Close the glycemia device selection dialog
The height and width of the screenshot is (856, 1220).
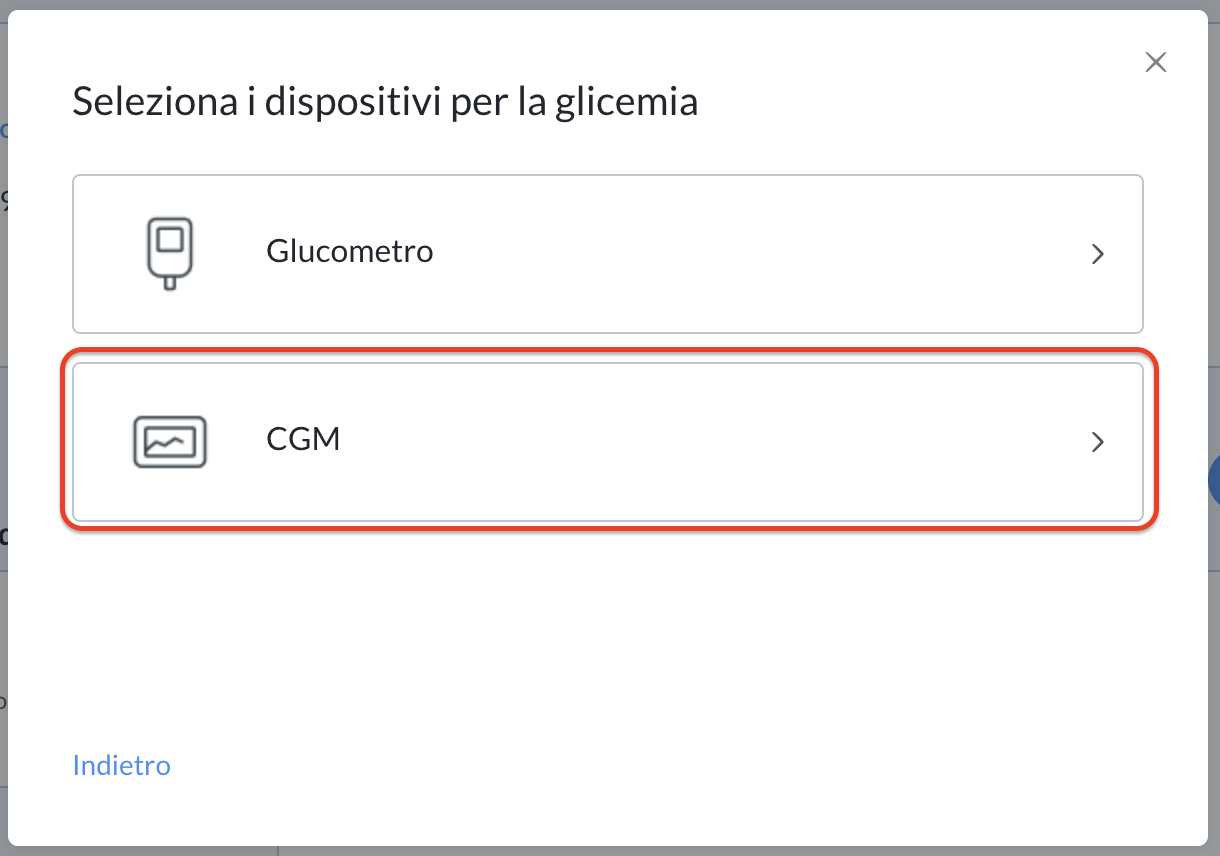click(1156, 63)
